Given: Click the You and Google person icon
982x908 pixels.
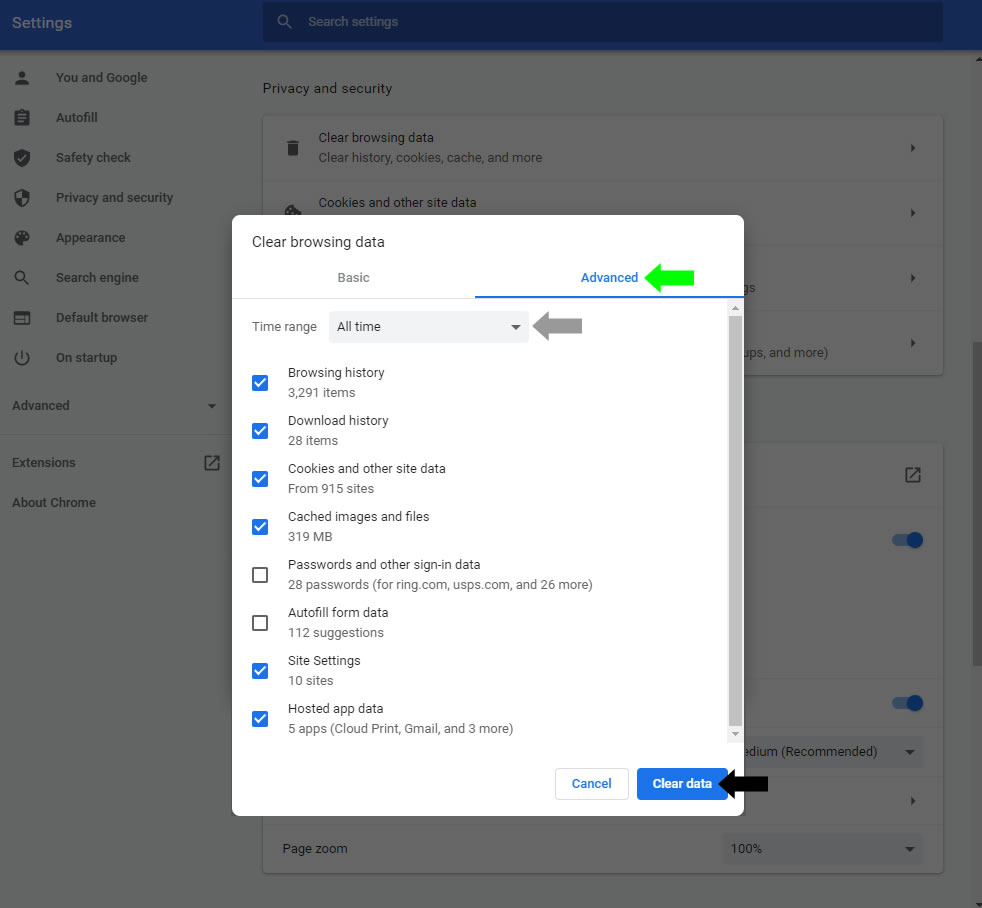Looking at the screenshot, I should pos(22,77).
